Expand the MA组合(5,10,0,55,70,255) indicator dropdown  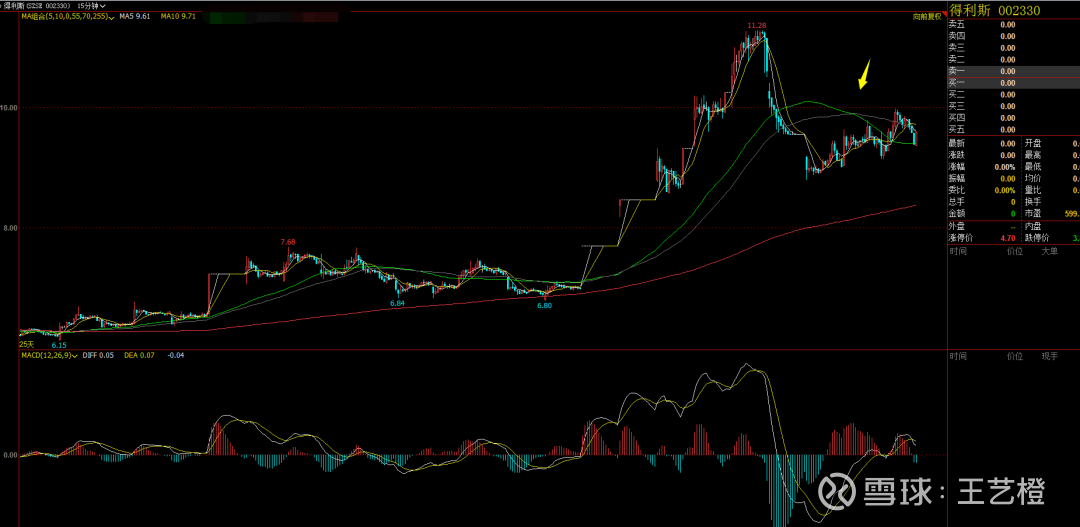click(67, 16)
